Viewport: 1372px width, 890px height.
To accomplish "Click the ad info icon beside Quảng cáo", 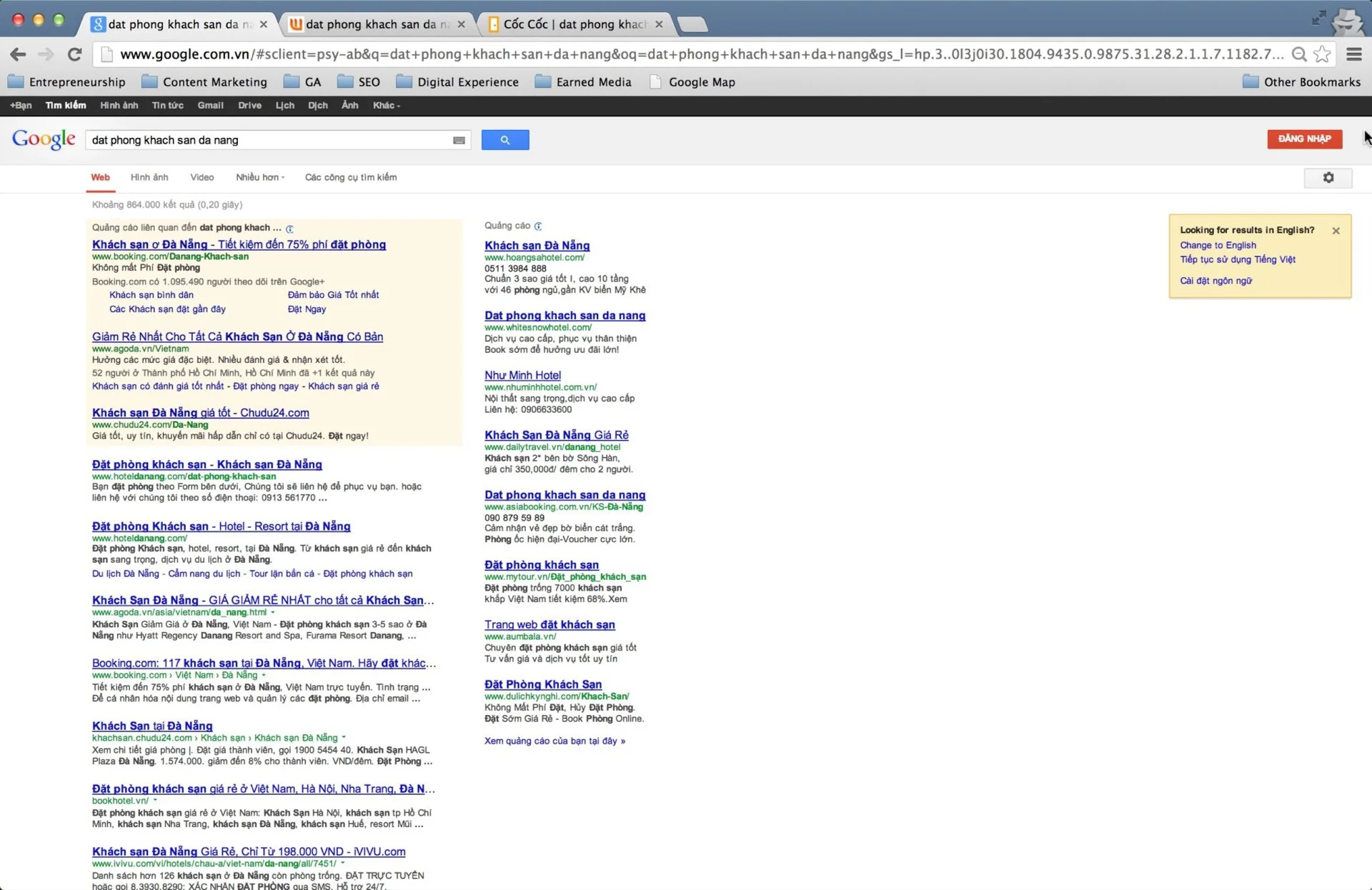I will coord(538,226).
